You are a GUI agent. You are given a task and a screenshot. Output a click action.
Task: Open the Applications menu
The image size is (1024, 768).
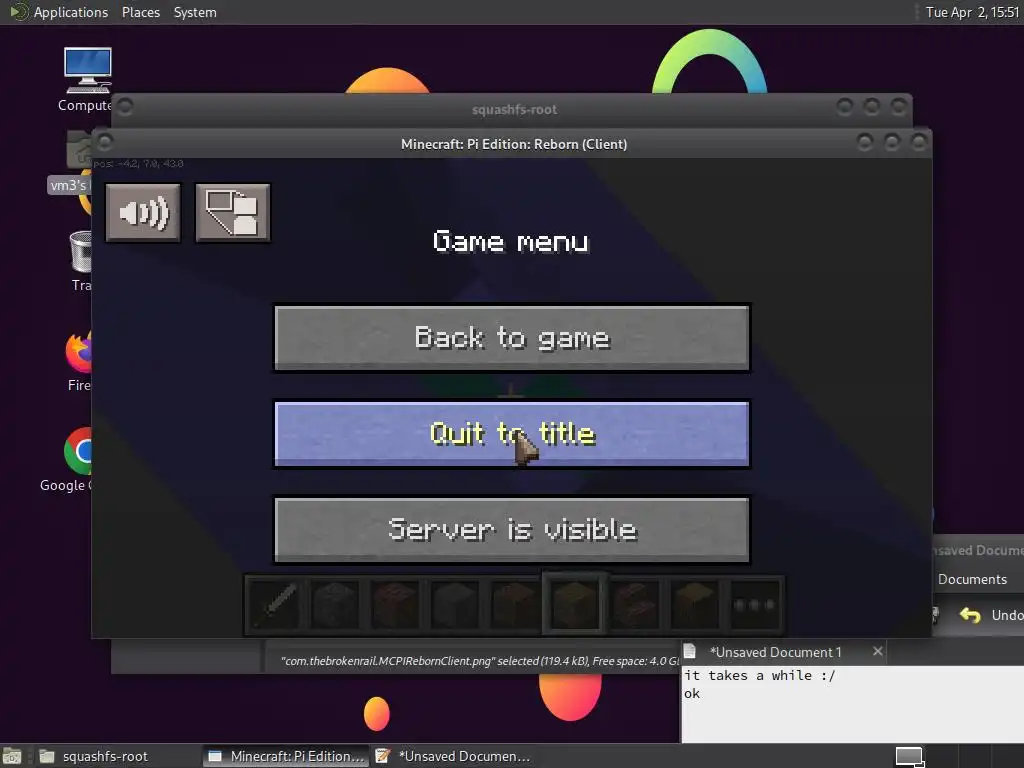[59, 12]
